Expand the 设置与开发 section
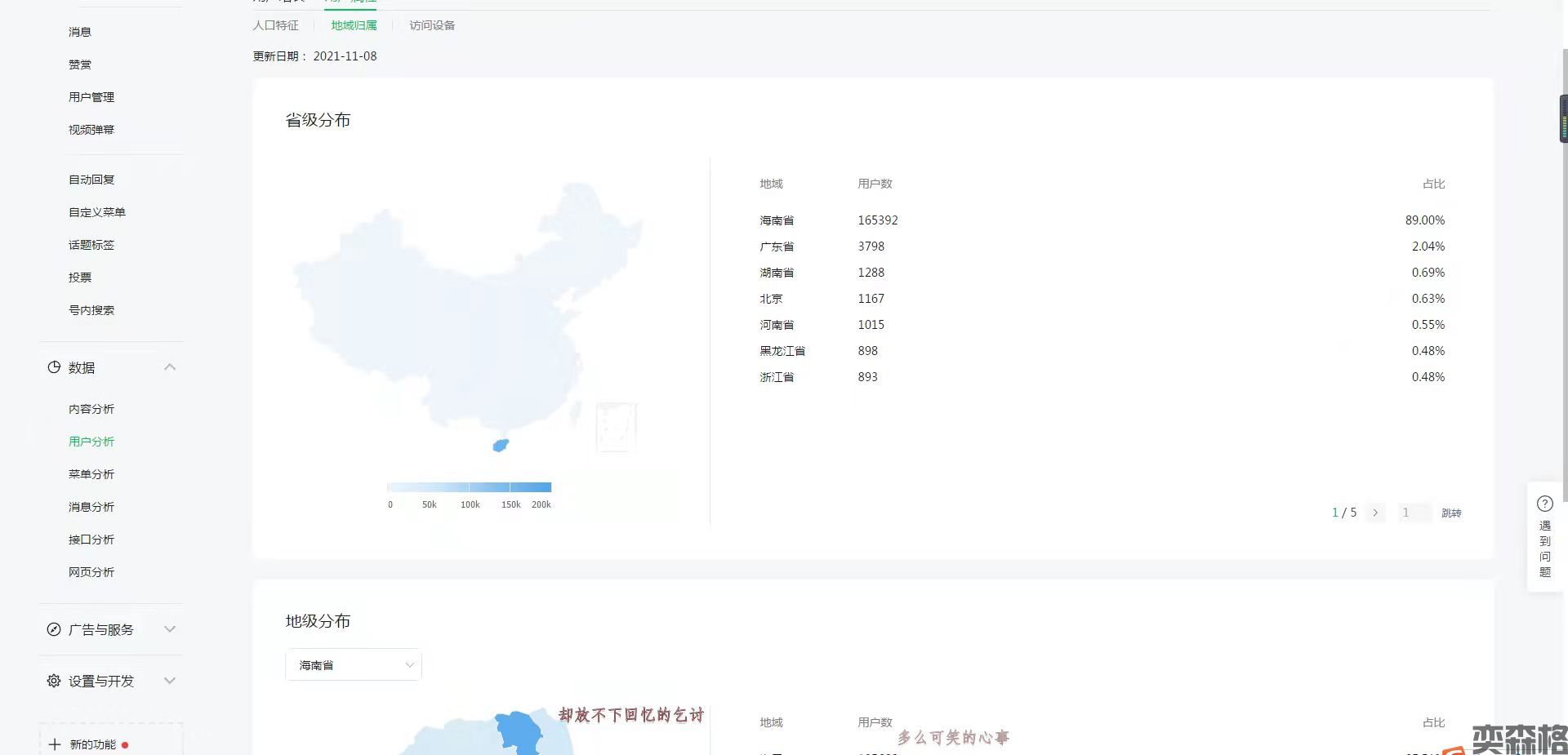This screenshot has height=755, width=1568. click(170, 681)
